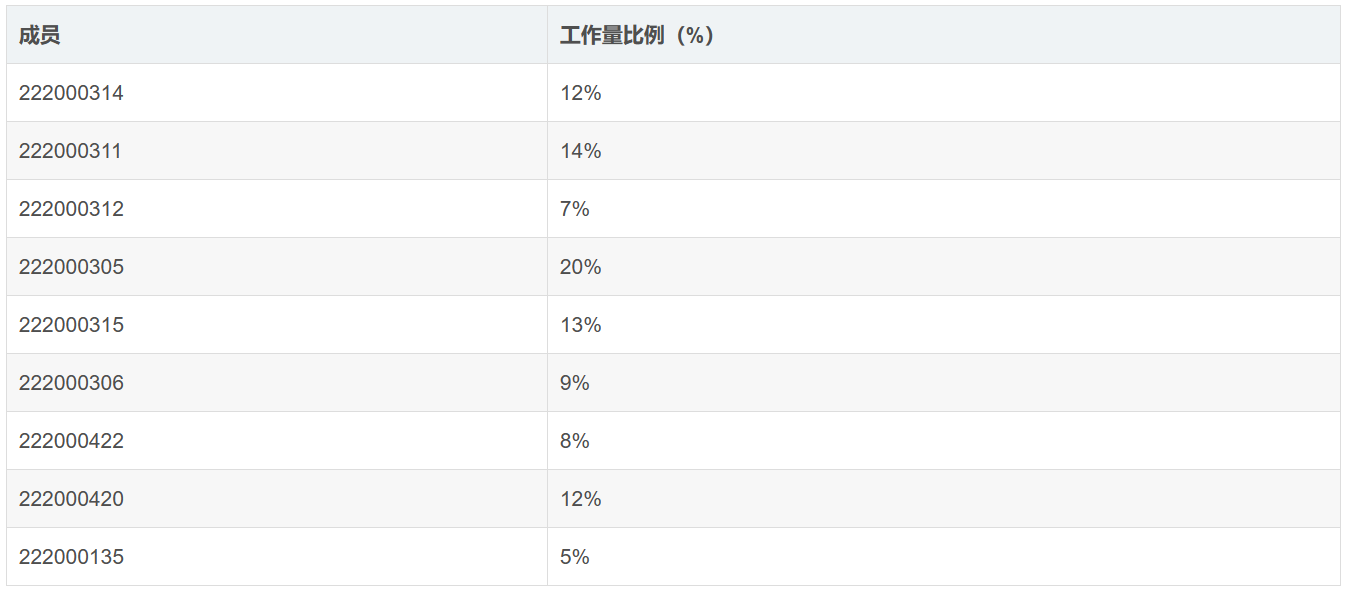Click member ID 222000315
Viewport: 1348px width, 591px height.
[x=71, y=325]
